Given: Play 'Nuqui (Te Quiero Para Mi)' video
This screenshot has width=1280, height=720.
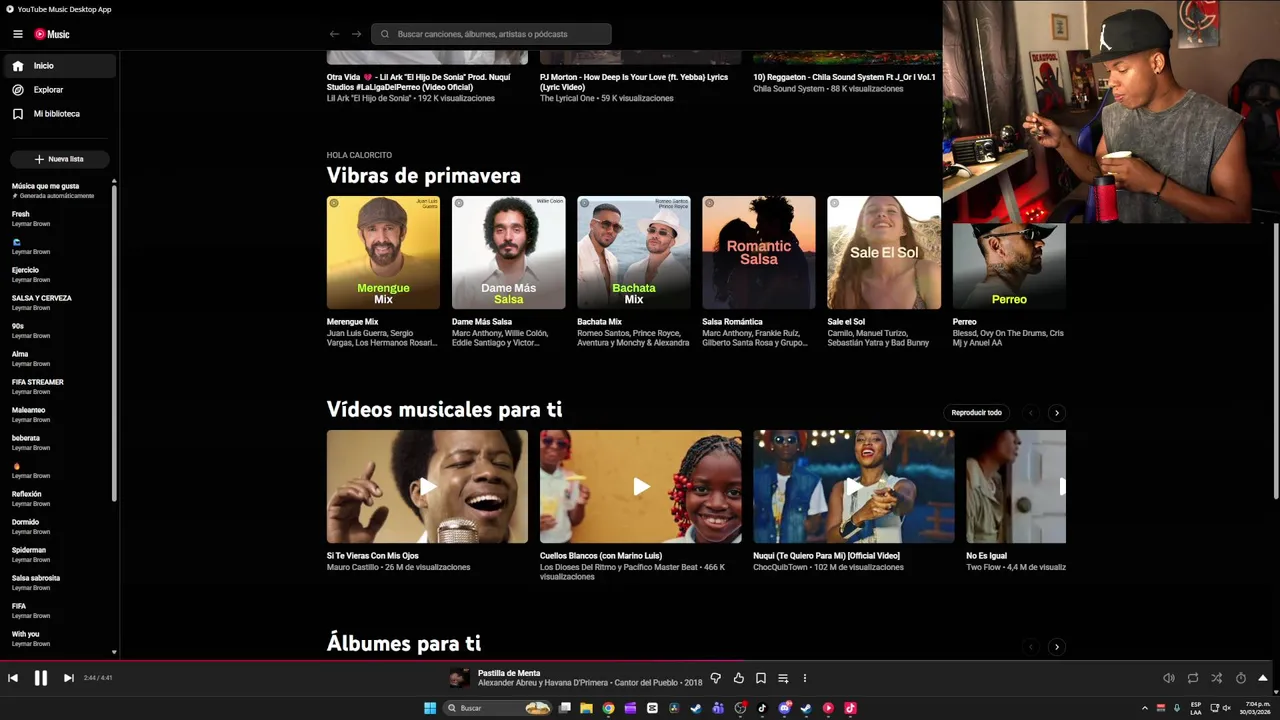Looking at the screenshot, I should (854, 487).
